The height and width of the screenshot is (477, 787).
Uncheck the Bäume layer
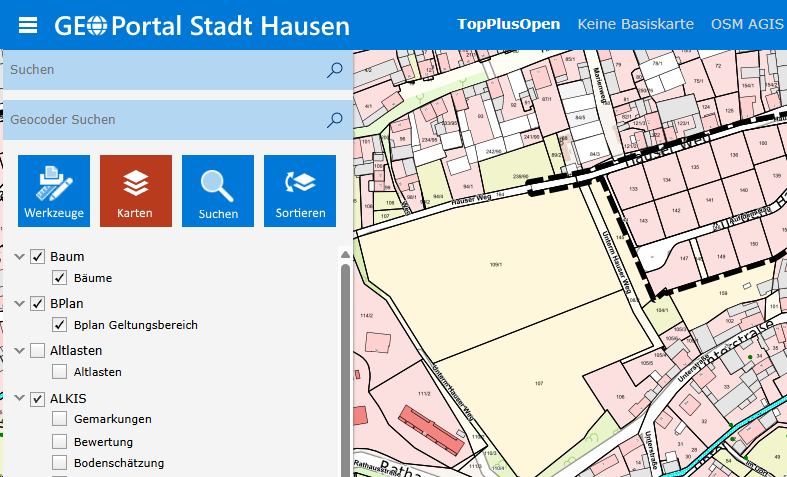tap(59, 278)
